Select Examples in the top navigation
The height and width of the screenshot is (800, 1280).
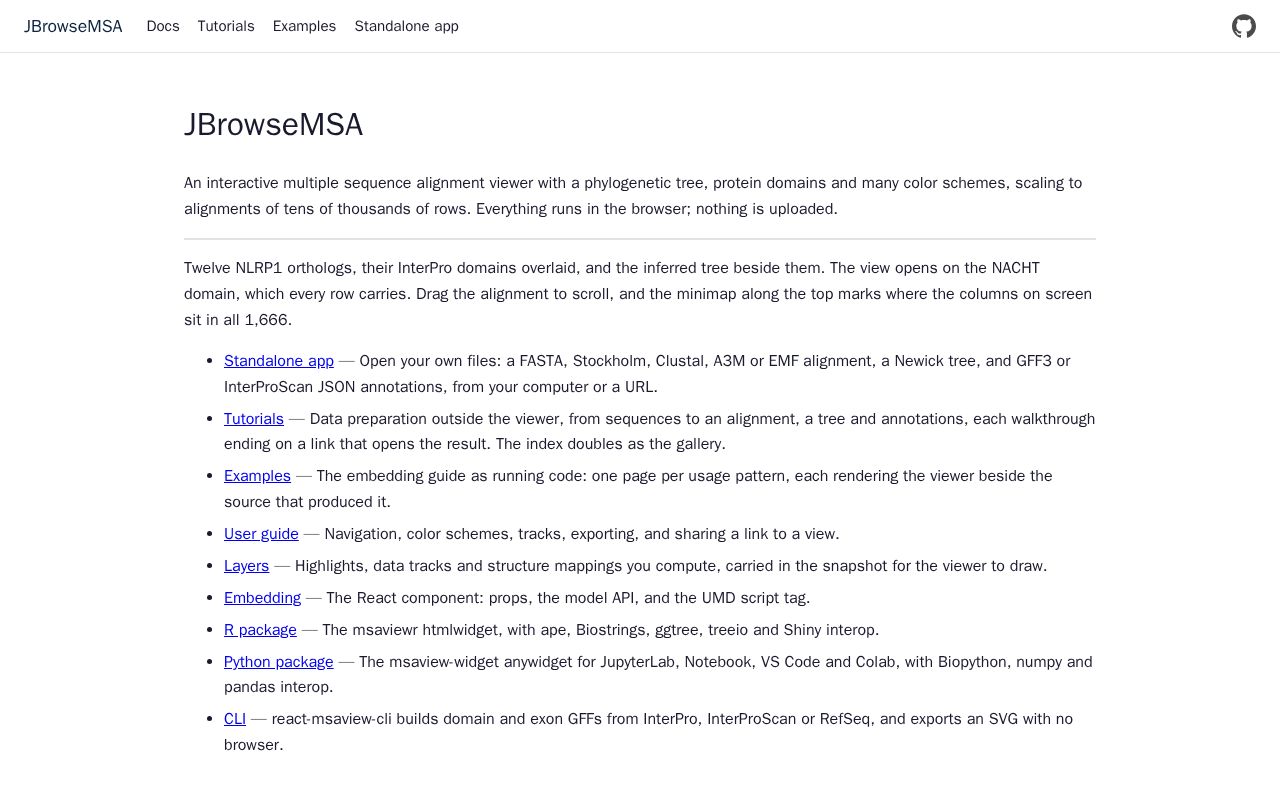304,26
